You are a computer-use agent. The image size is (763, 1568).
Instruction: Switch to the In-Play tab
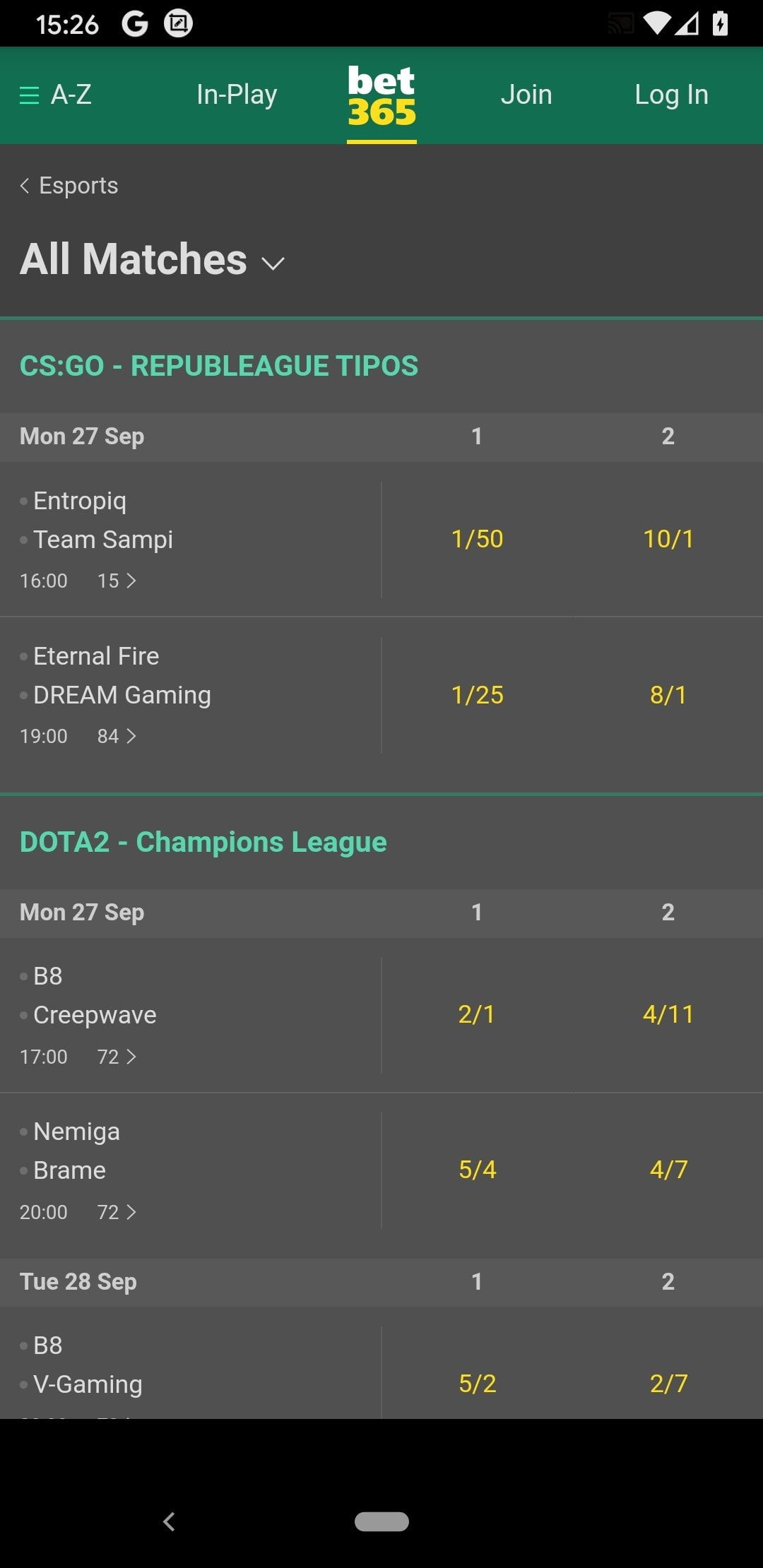click(237, 95)
